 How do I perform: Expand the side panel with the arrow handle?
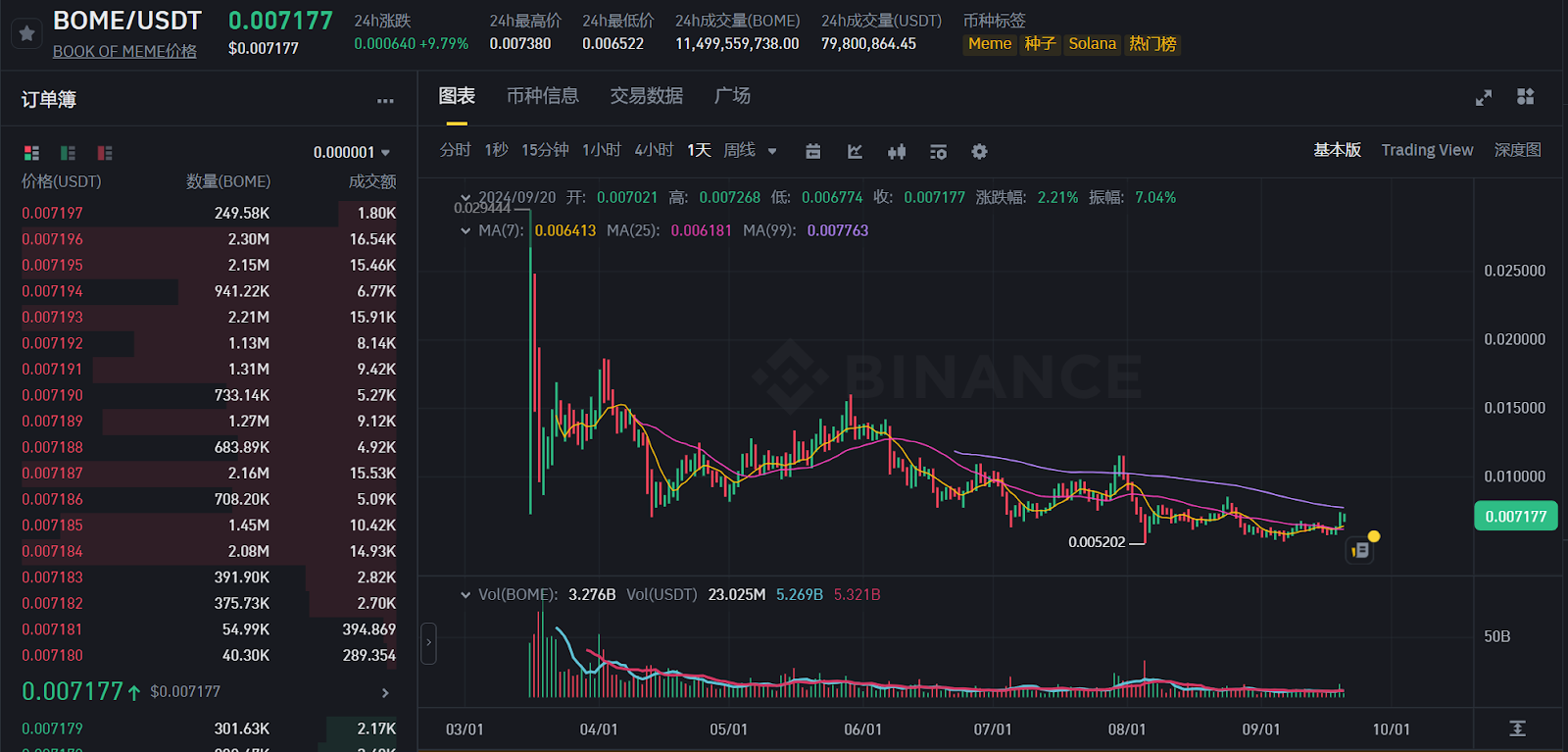point(428,643)
